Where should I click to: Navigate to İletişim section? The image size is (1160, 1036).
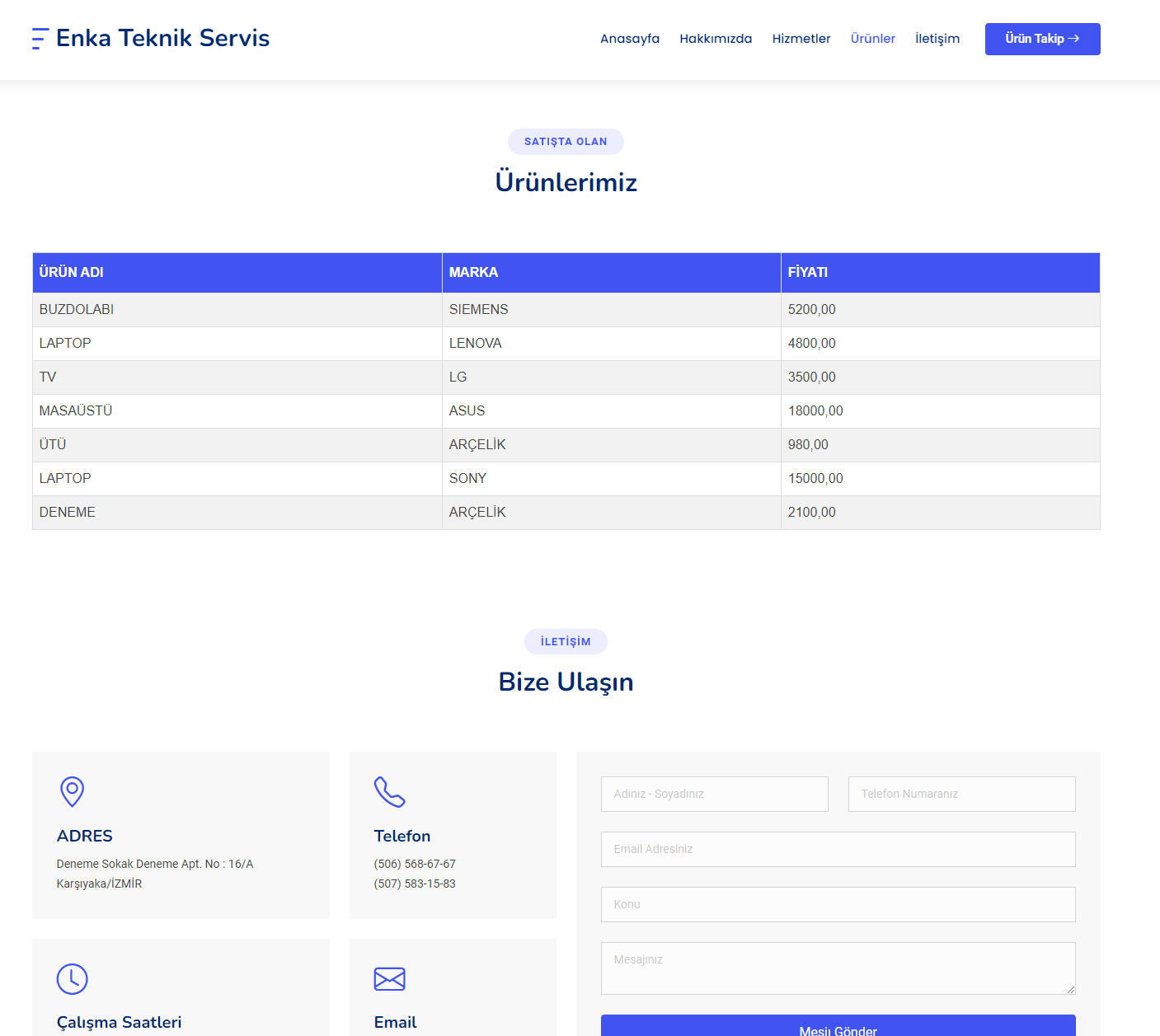(x=937, y=39)
